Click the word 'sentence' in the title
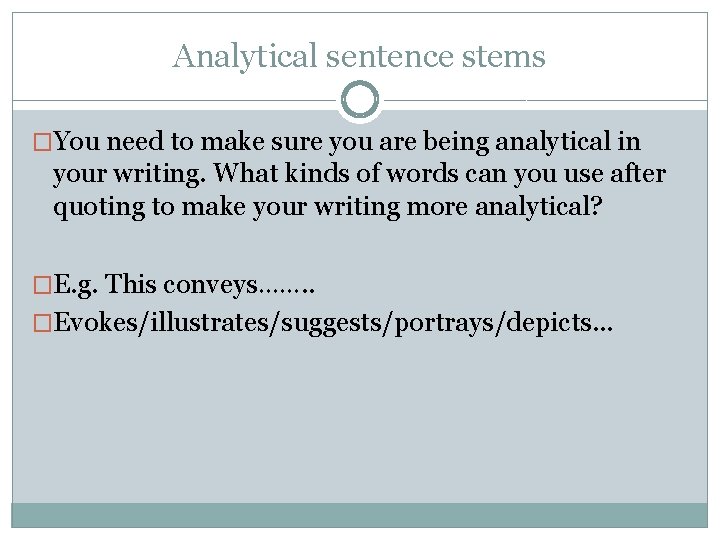This screenshot has width=720, height=540. pyautogui.click(x=390, y=56)
